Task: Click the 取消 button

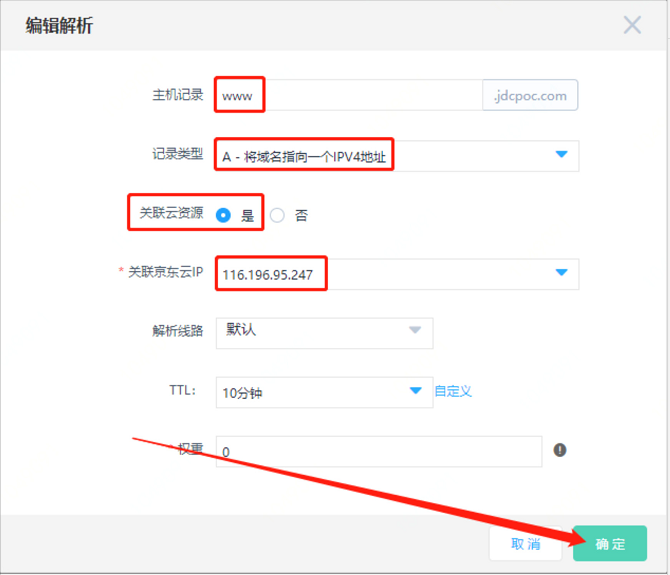Action: (526, 543)
